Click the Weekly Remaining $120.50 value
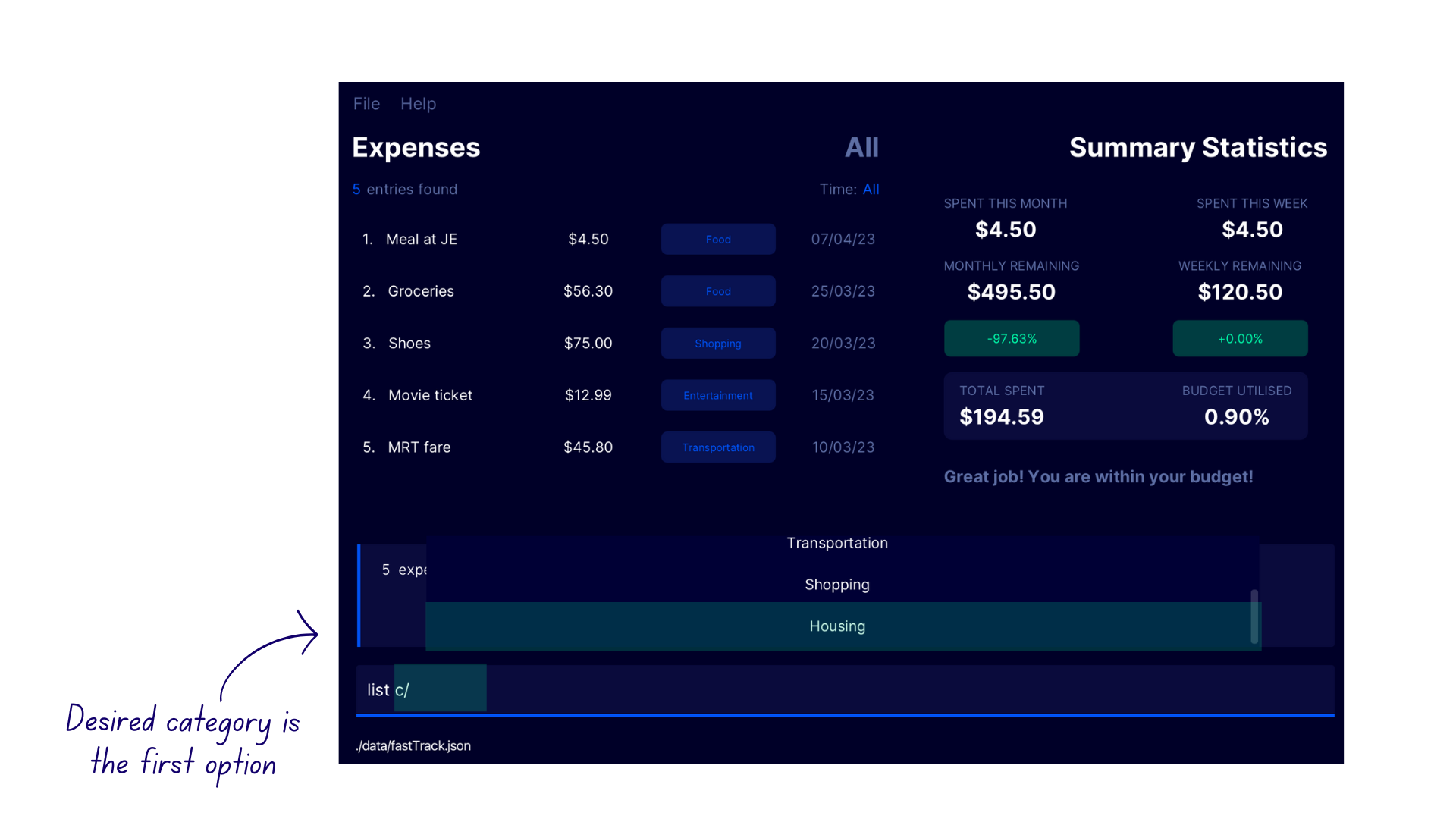1456x819 pixels. pyautogui.click(x=1240, y=292)
